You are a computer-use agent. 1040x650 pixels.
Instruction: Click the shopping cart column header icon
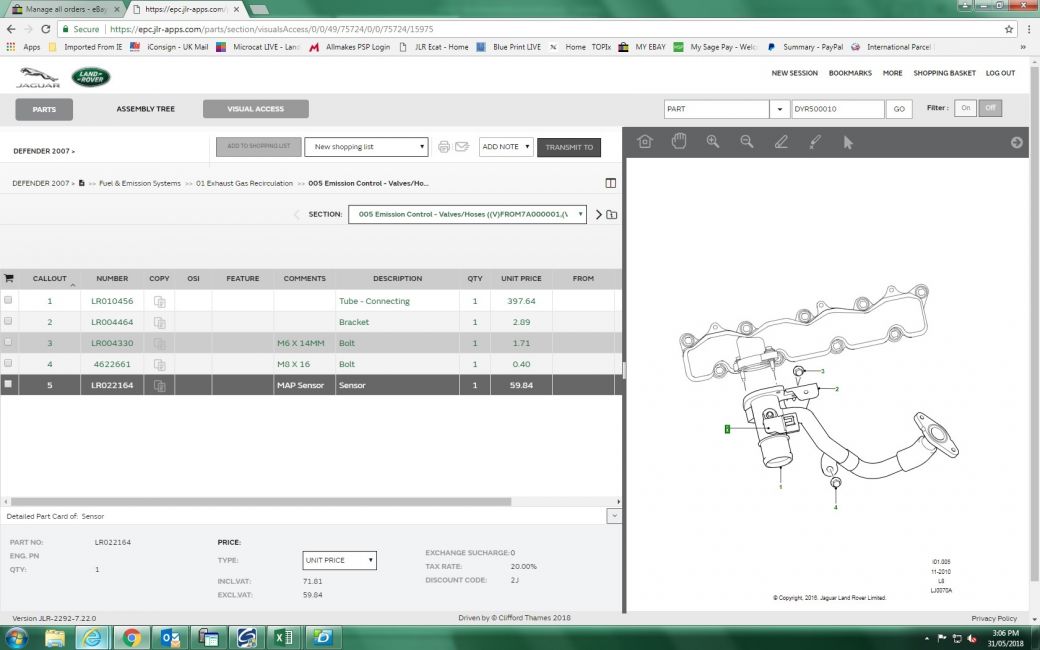tap(9, 278)
